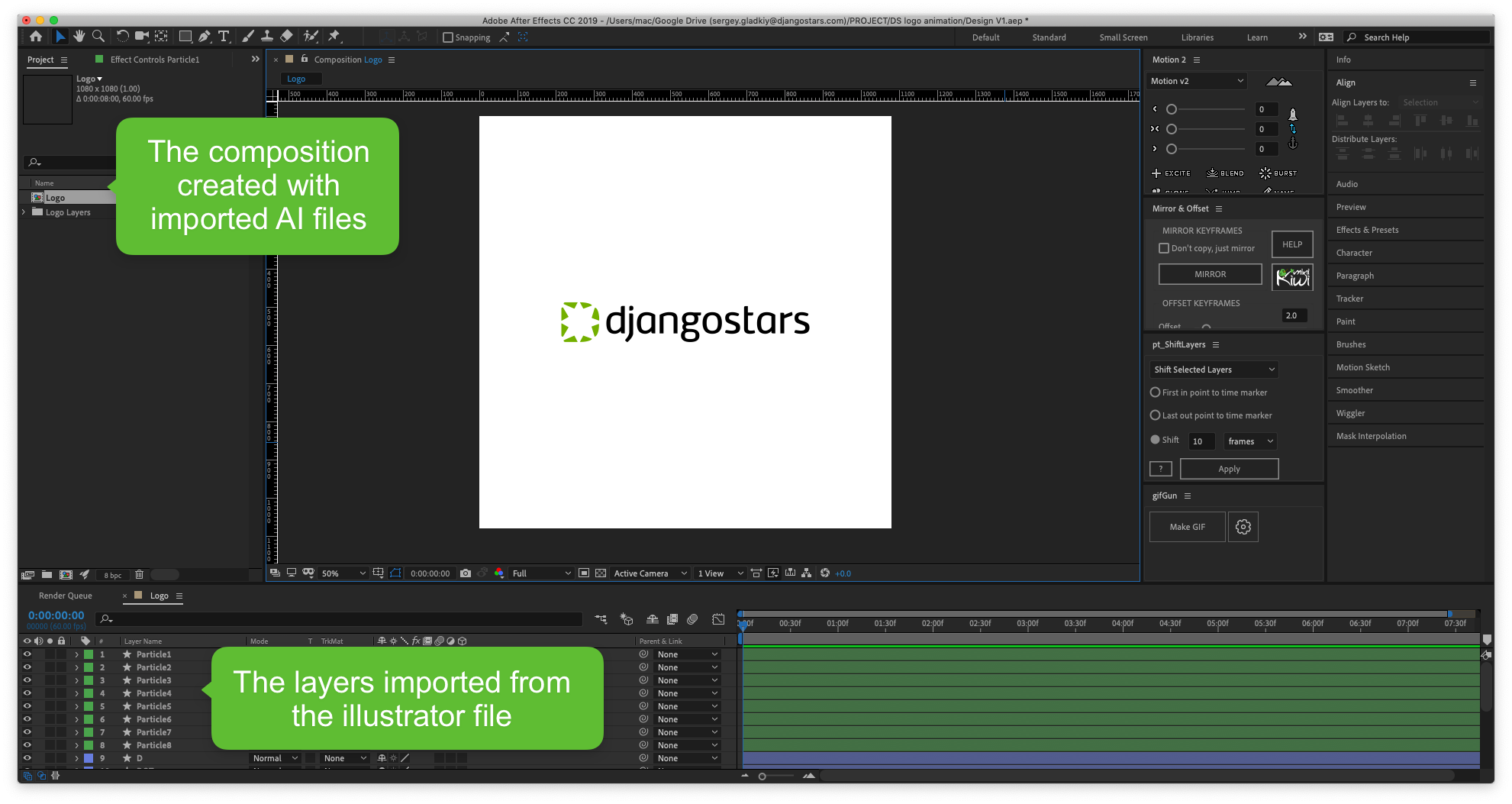The width and height of the screenshot is (1512, 804).
Task: Click the BURST button in Motion 2
Action: [1278, 173]
